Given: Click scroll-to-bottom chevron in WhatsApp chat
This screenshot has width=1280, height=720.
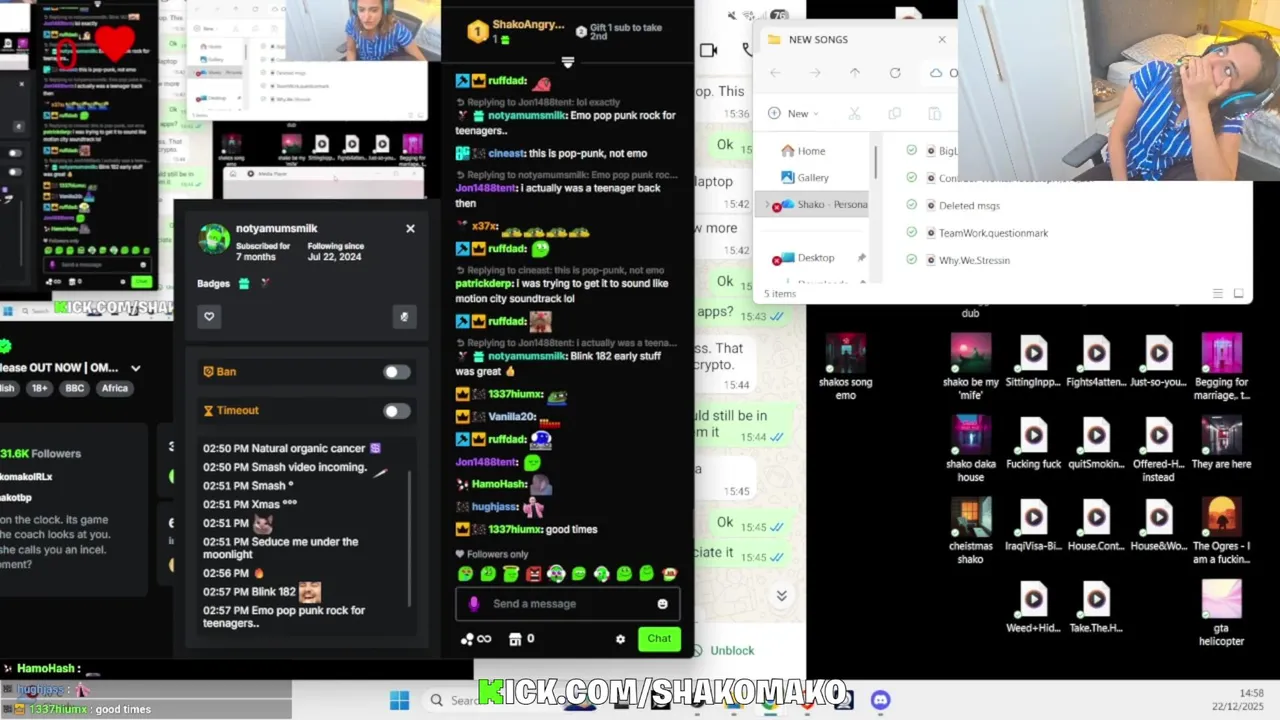Looking at the screenshot, I should coord(782,596).
